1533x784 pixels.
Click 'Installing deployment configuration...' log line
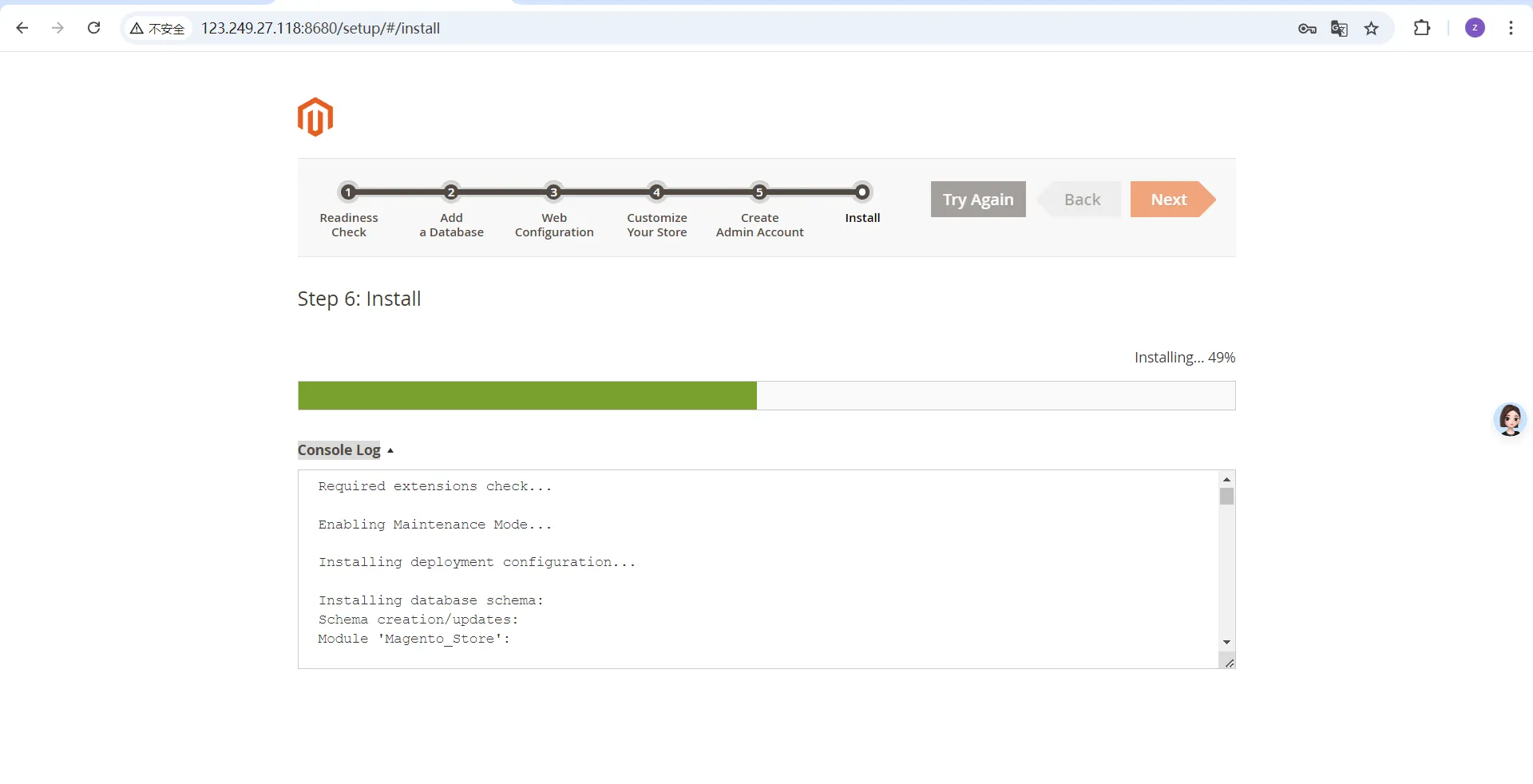(477, 562)
